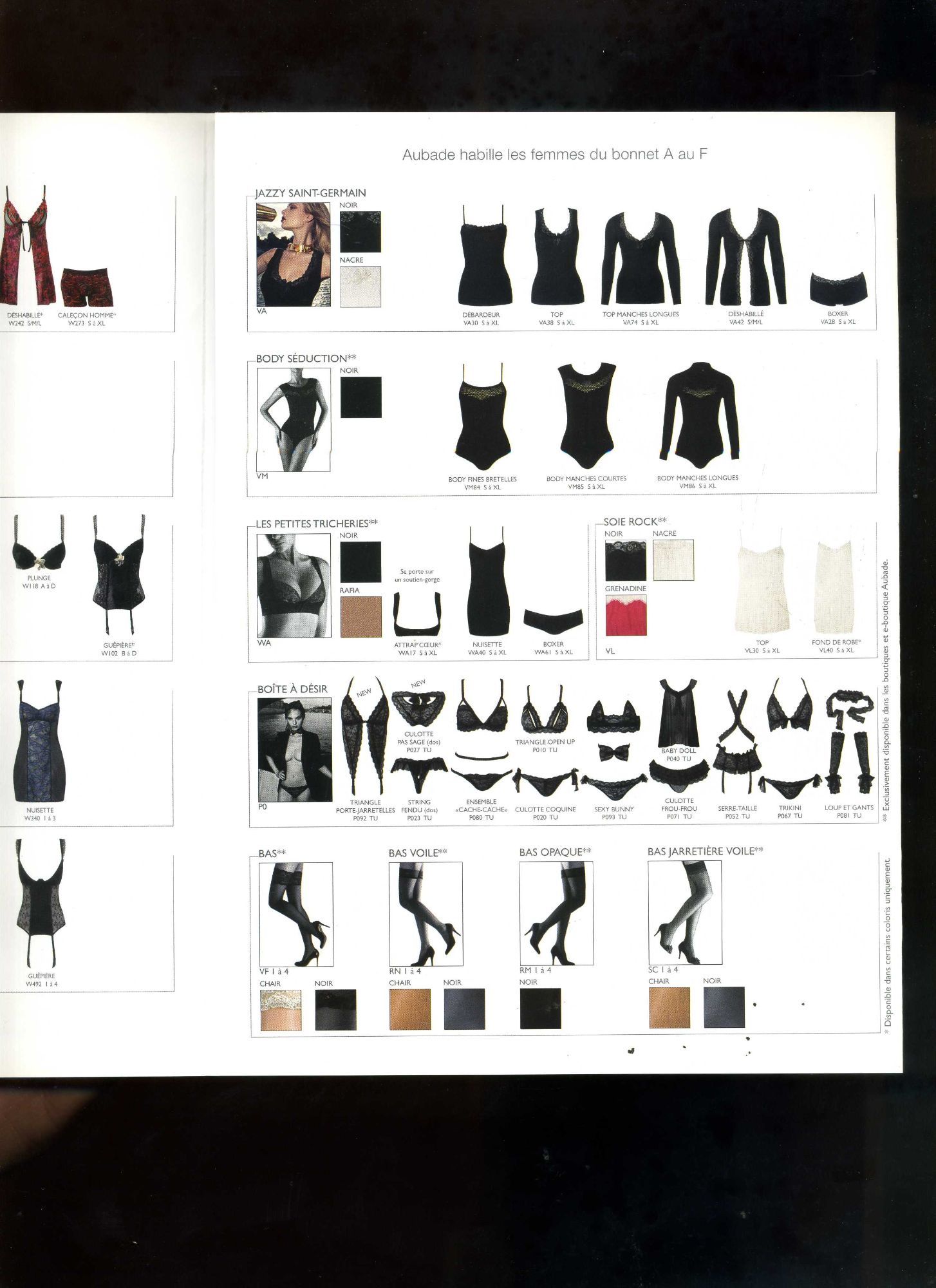This screenshot has width=936, height=1288.
Task: Select the NOIR swatch under Body Séduction
Action: 360,397
